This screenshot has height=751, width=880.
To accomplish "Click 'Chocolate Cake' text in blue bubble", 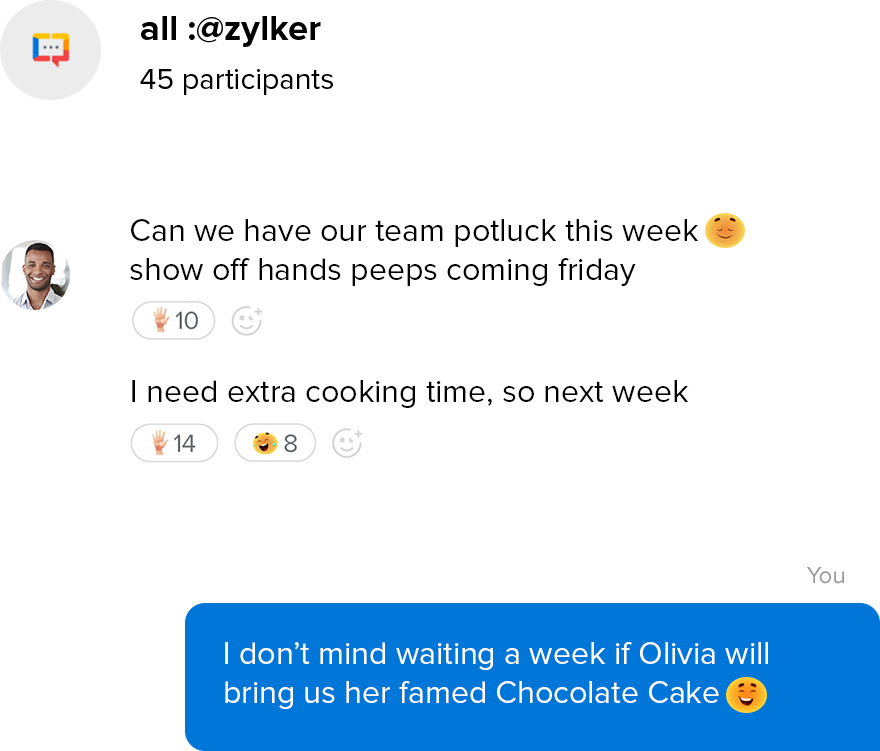I will pos(607,693).
